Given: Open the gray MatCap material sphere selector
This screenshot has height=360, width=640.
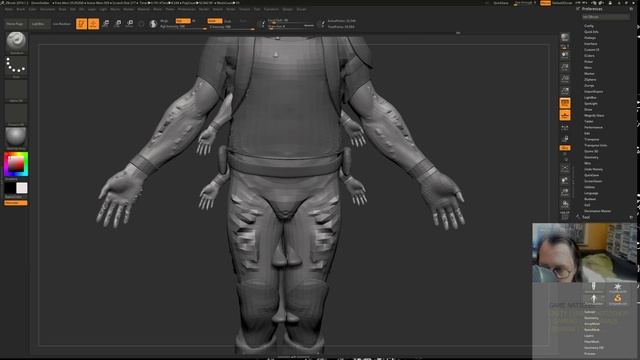Looking at the screenshot, I should point(16,137).
